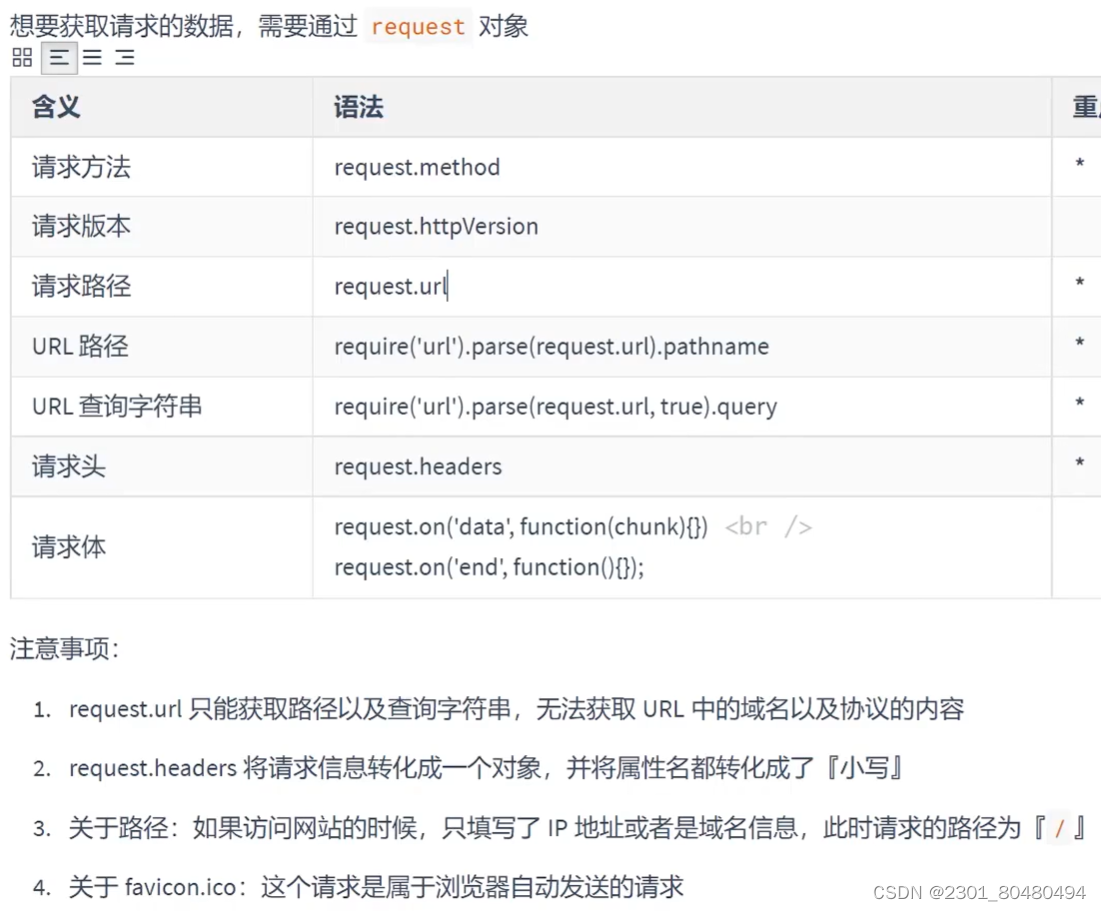This screenshot has height=911, width=1101.
Task: Click the asterisk in the 请求头 row
Action: pos(1080,463)
